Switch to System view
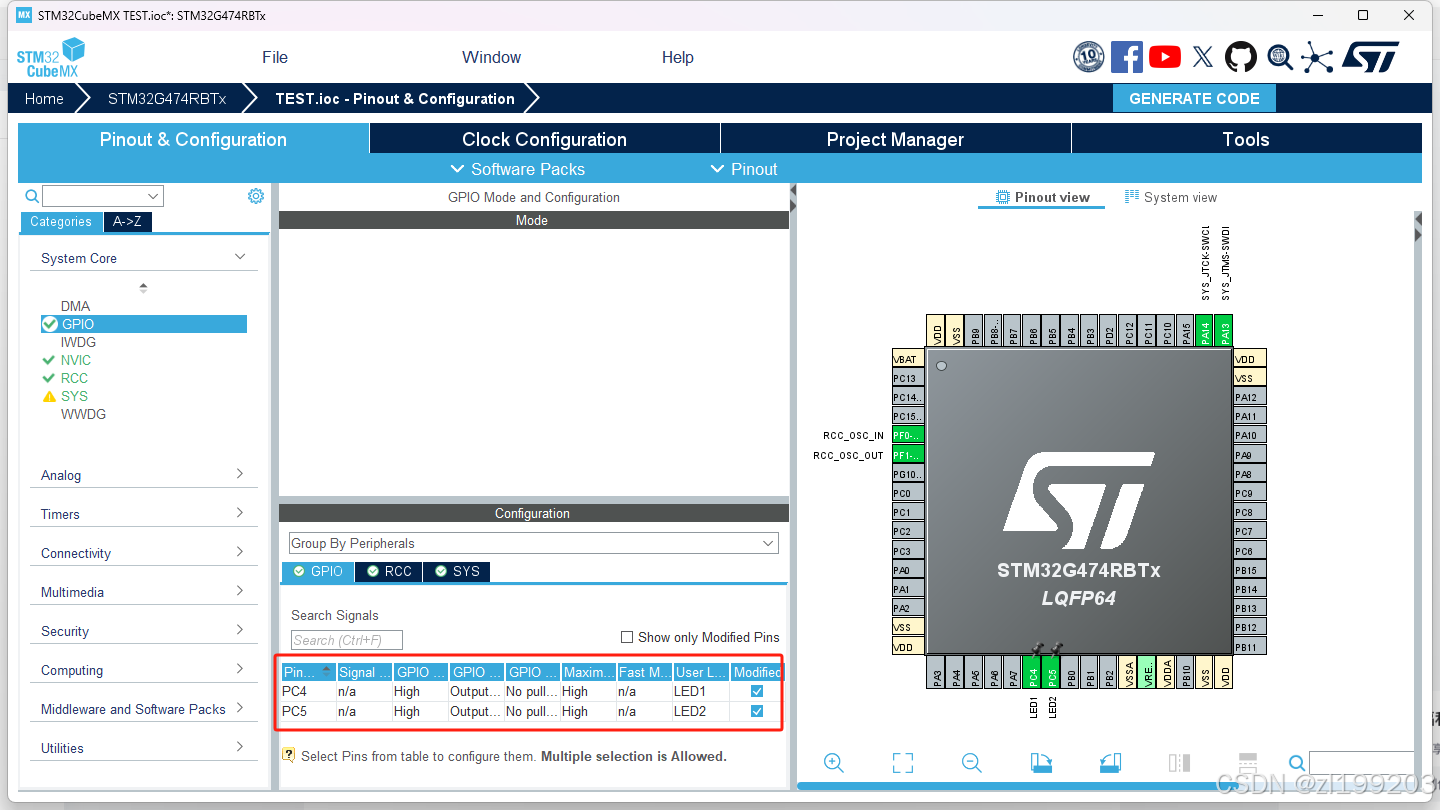1440x810 pixels. (1170, 197)
